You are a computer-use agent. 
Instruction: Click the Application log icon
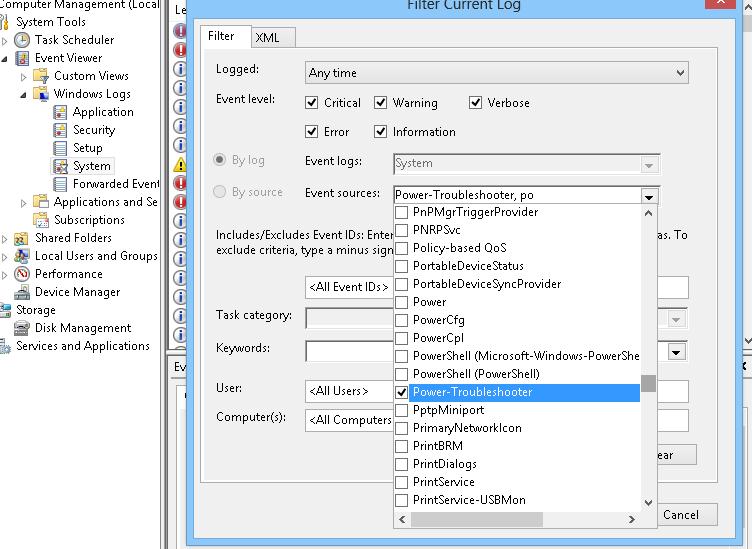(60, 112)
